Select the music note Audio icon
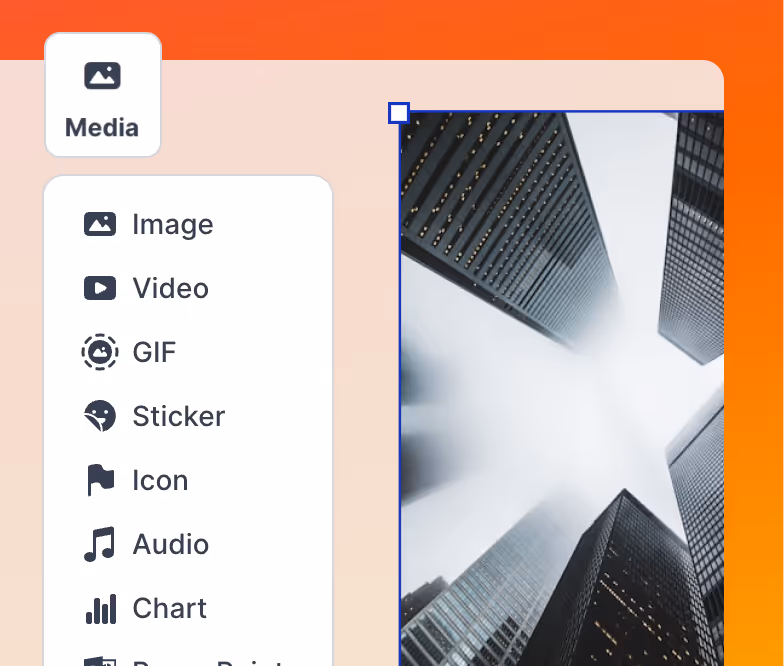 [100, 544]
